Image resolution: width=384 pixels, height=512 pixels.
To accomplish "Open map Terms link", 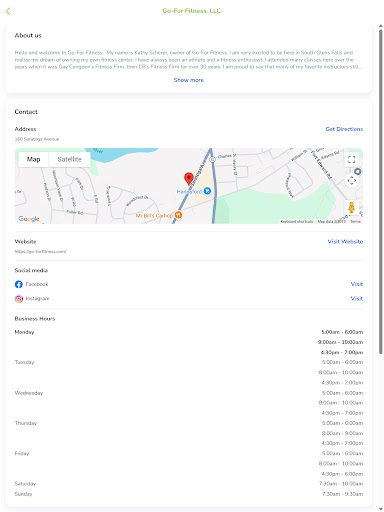I will [355, 221].
